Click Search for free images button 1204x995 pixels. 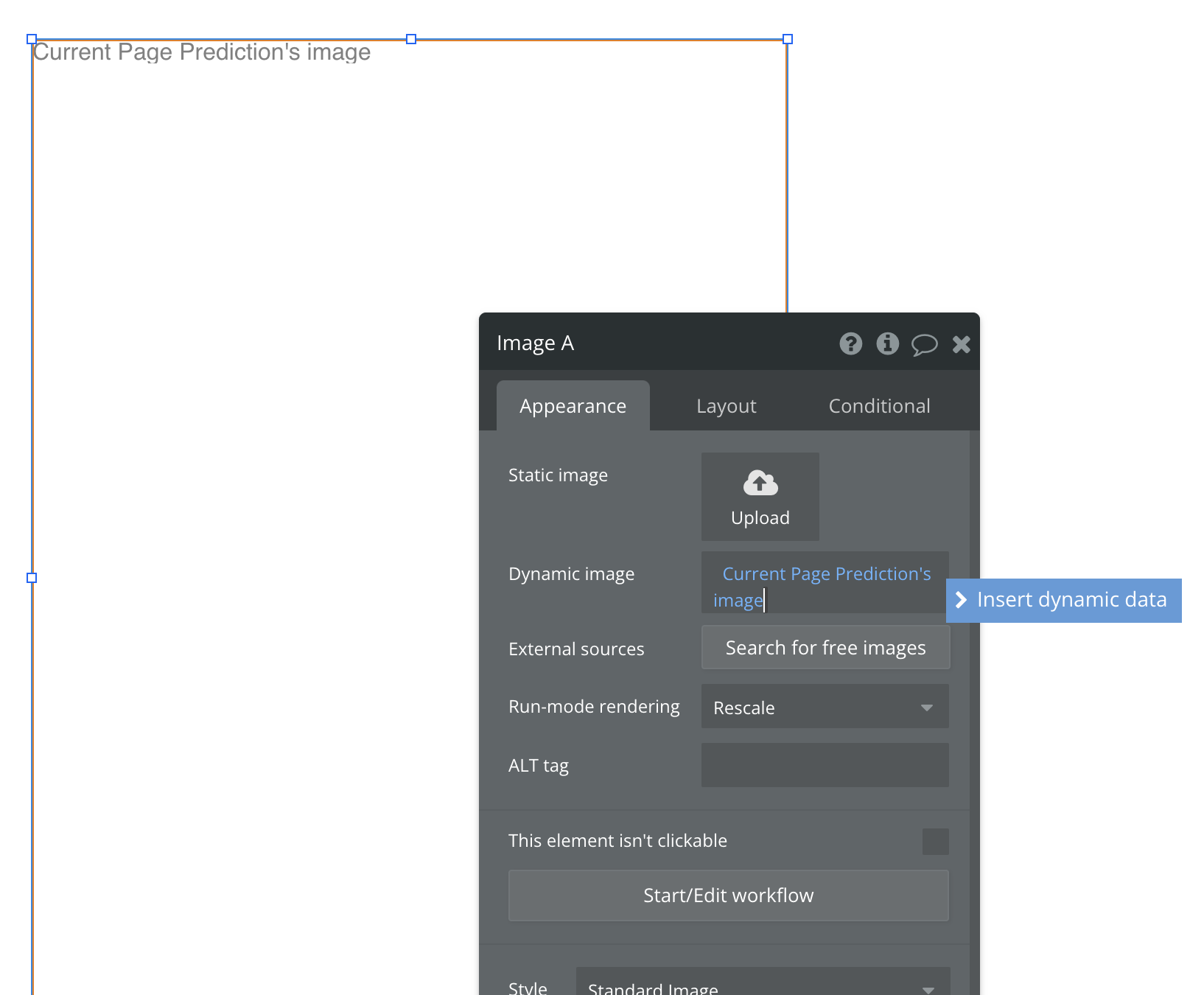[x=825, y=648]
